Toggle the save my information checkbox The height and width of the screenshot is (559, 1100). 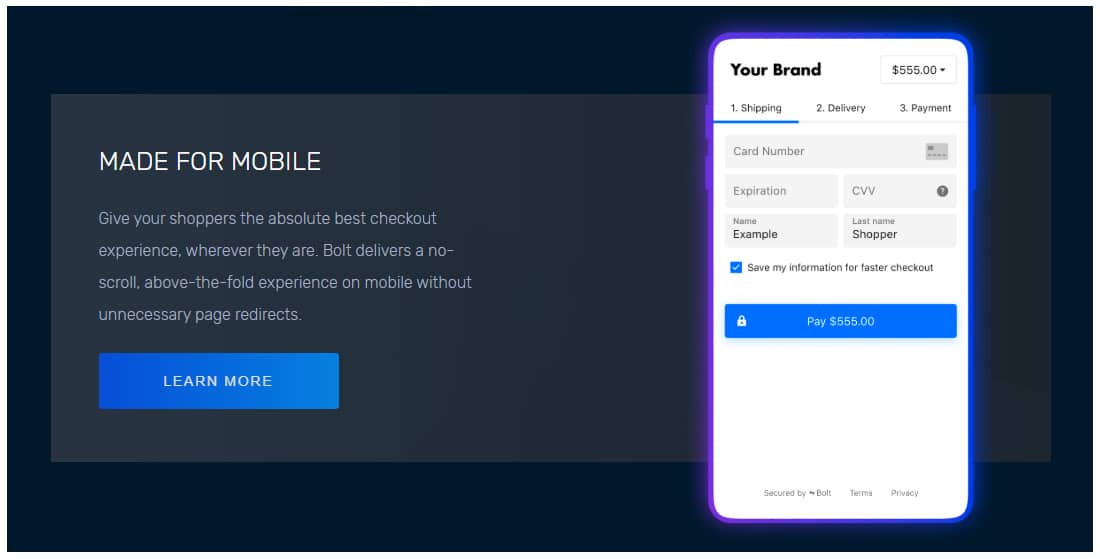(736, 268)
